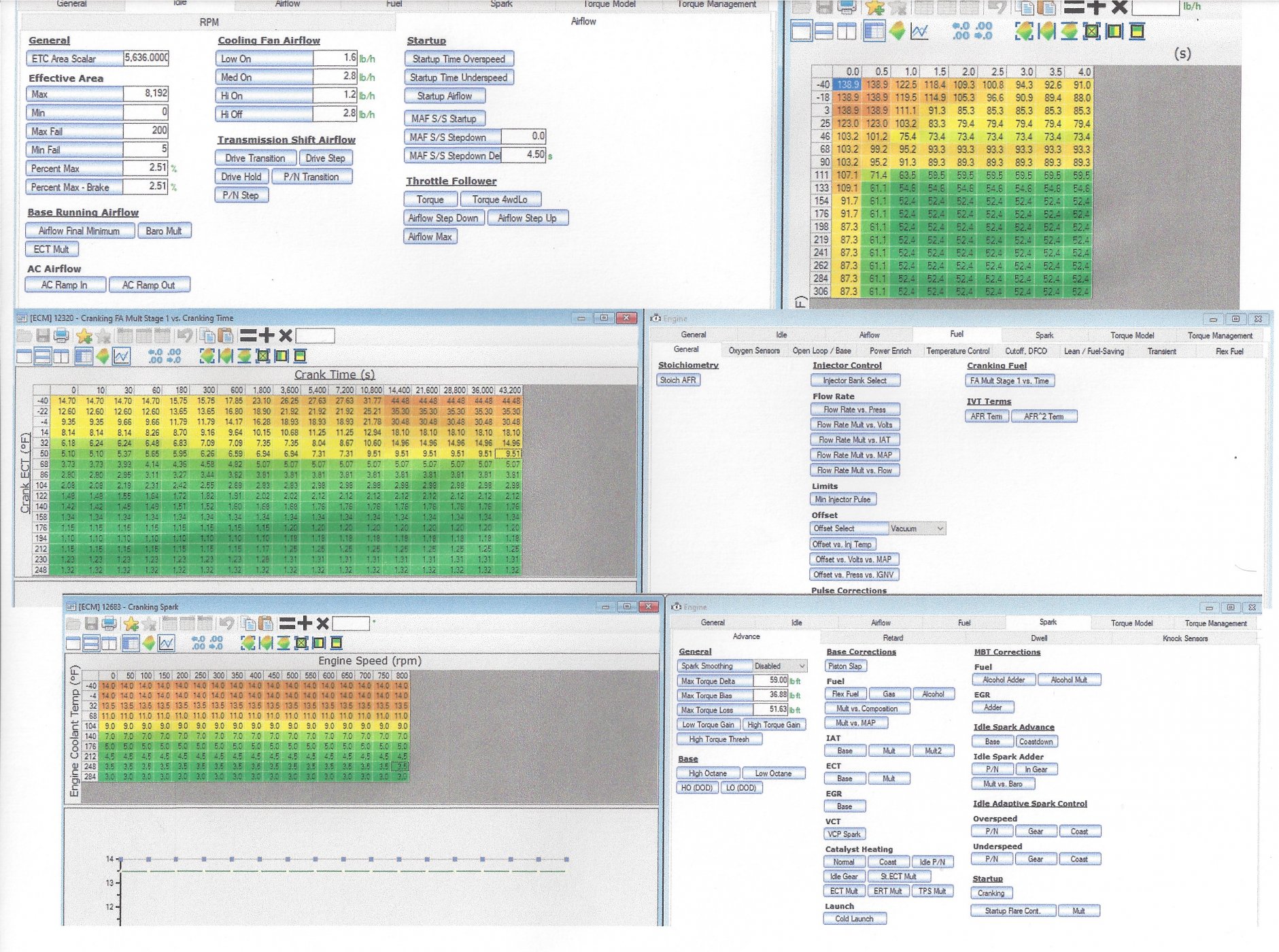Show 3D surface view in Cranking FA Mult window
The height and width of the screenshot is (952, 1279).
pyautogui.click(x=103, y=356)
